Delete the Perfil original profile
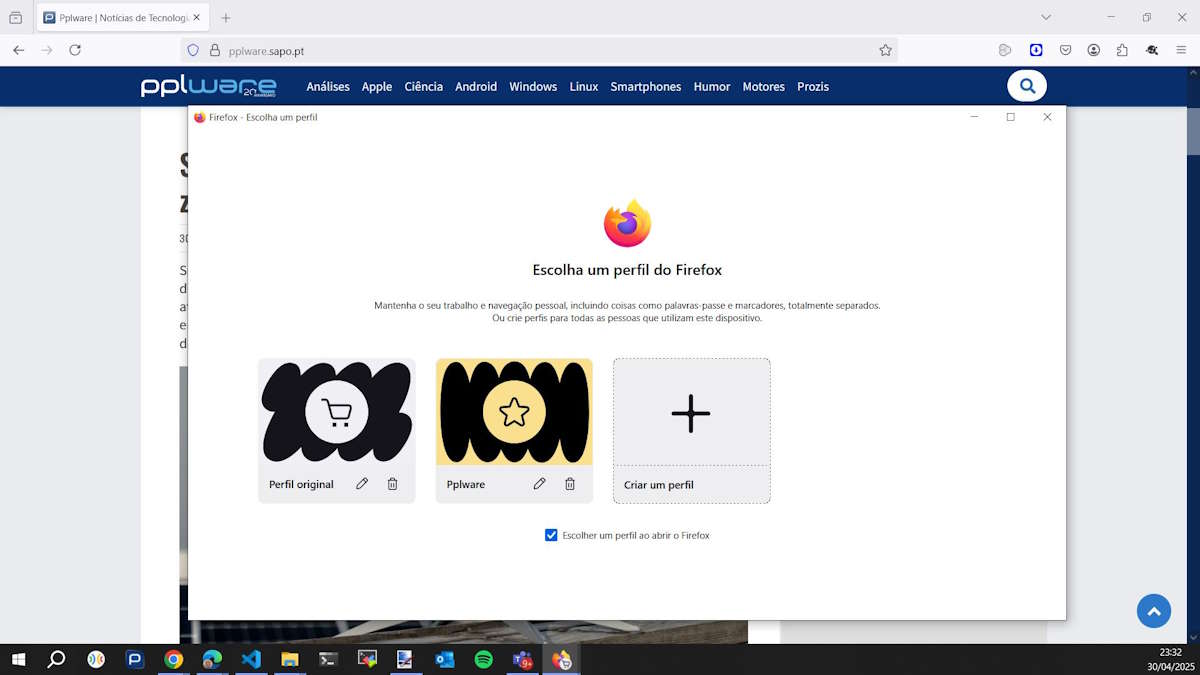The height and width of the screenshot is (675, 1200). pos(392,484)
